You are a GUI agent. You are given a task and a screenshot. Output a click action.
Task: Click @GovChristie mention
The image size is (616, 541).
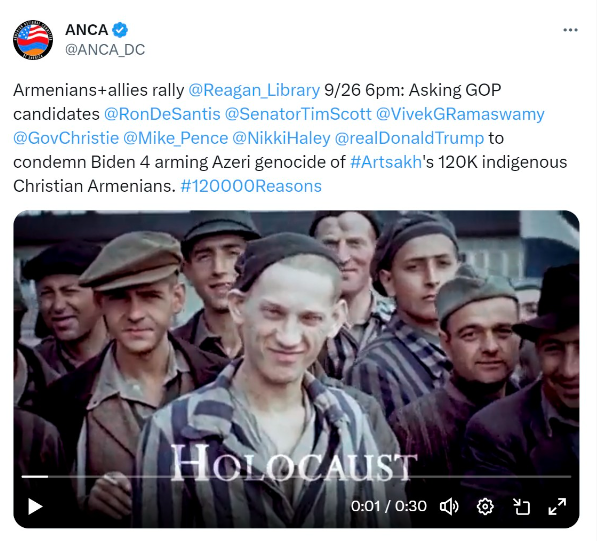[66, 138]
